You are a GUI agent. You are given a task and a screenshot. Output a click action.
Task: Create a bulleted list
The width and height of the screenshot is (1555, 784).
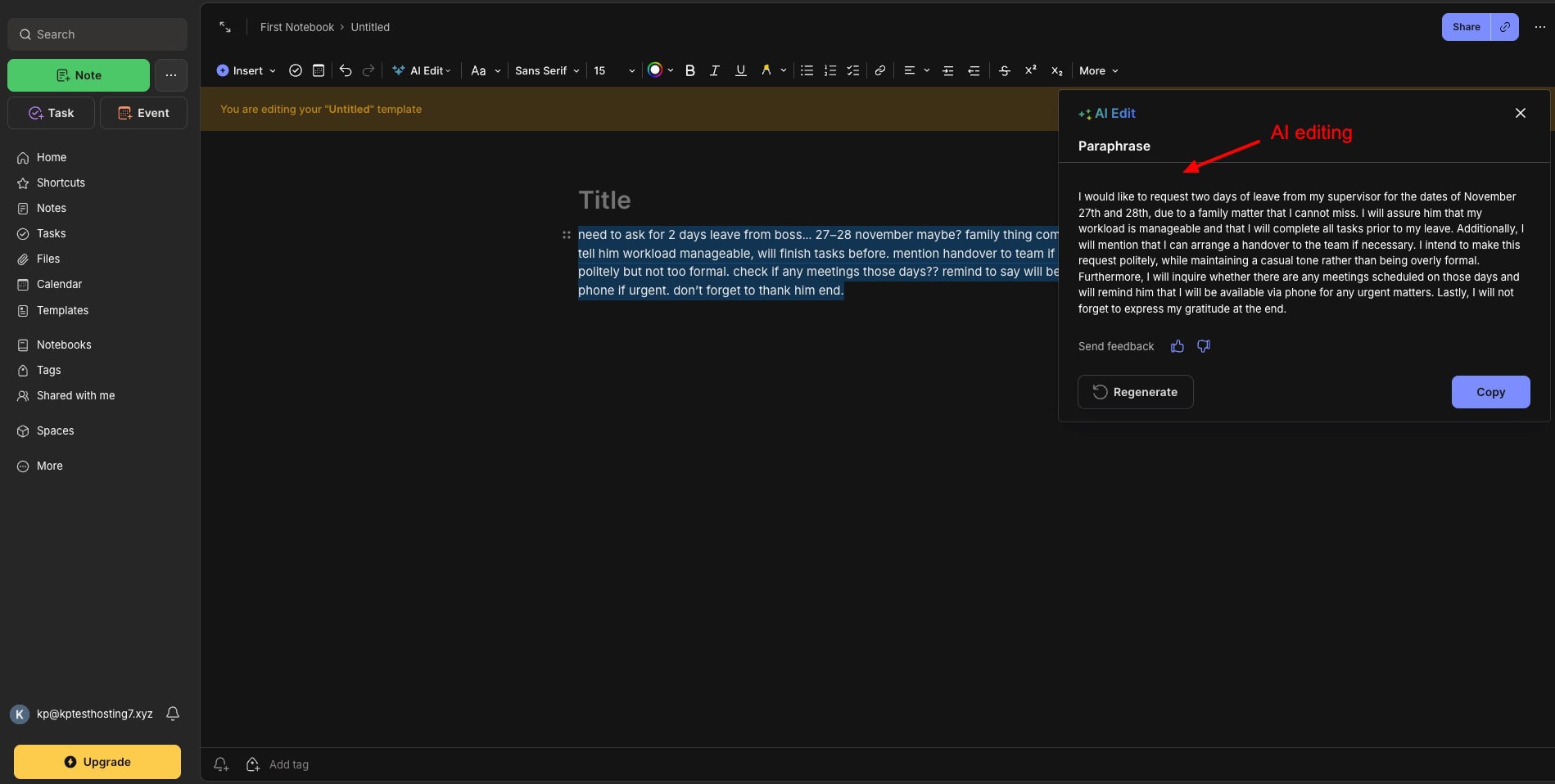pyautogui.click(x=807, y=70)
